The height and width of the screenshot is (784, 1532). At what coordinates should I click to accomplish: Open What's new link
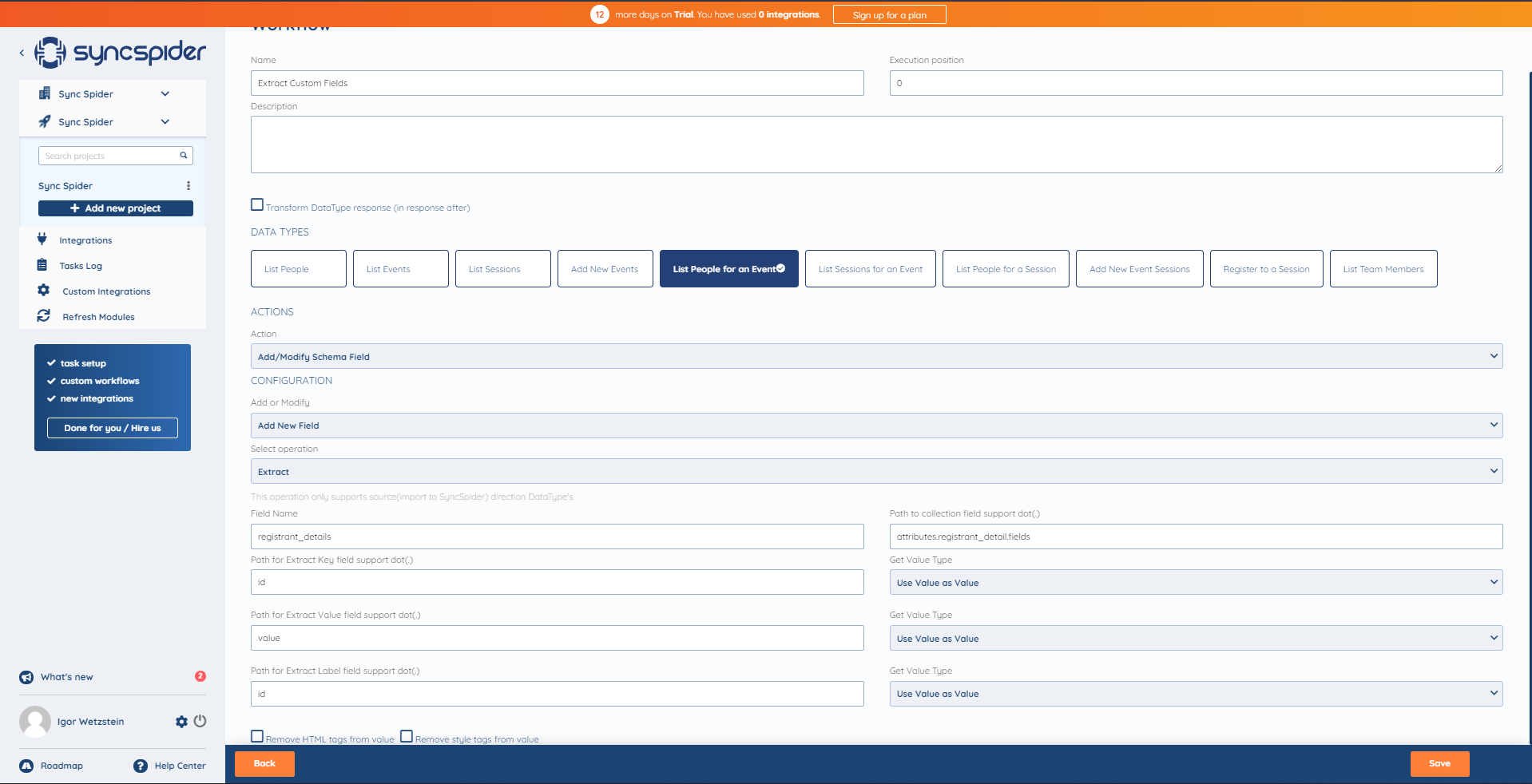pyautogui.click(x=67, y=677)
